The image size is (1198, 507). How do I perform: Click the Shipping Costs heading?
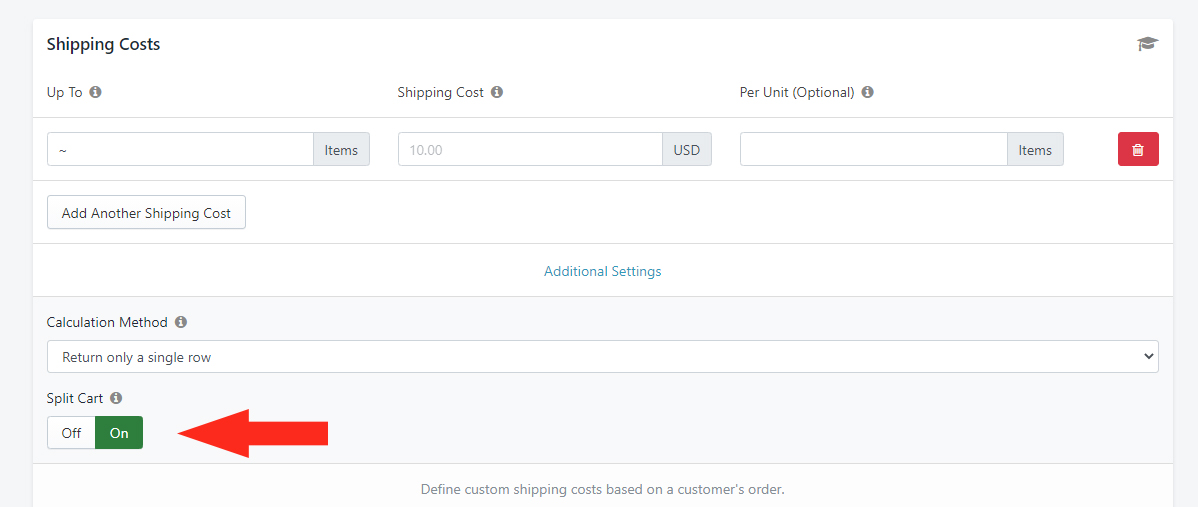[x=103, y=44]
